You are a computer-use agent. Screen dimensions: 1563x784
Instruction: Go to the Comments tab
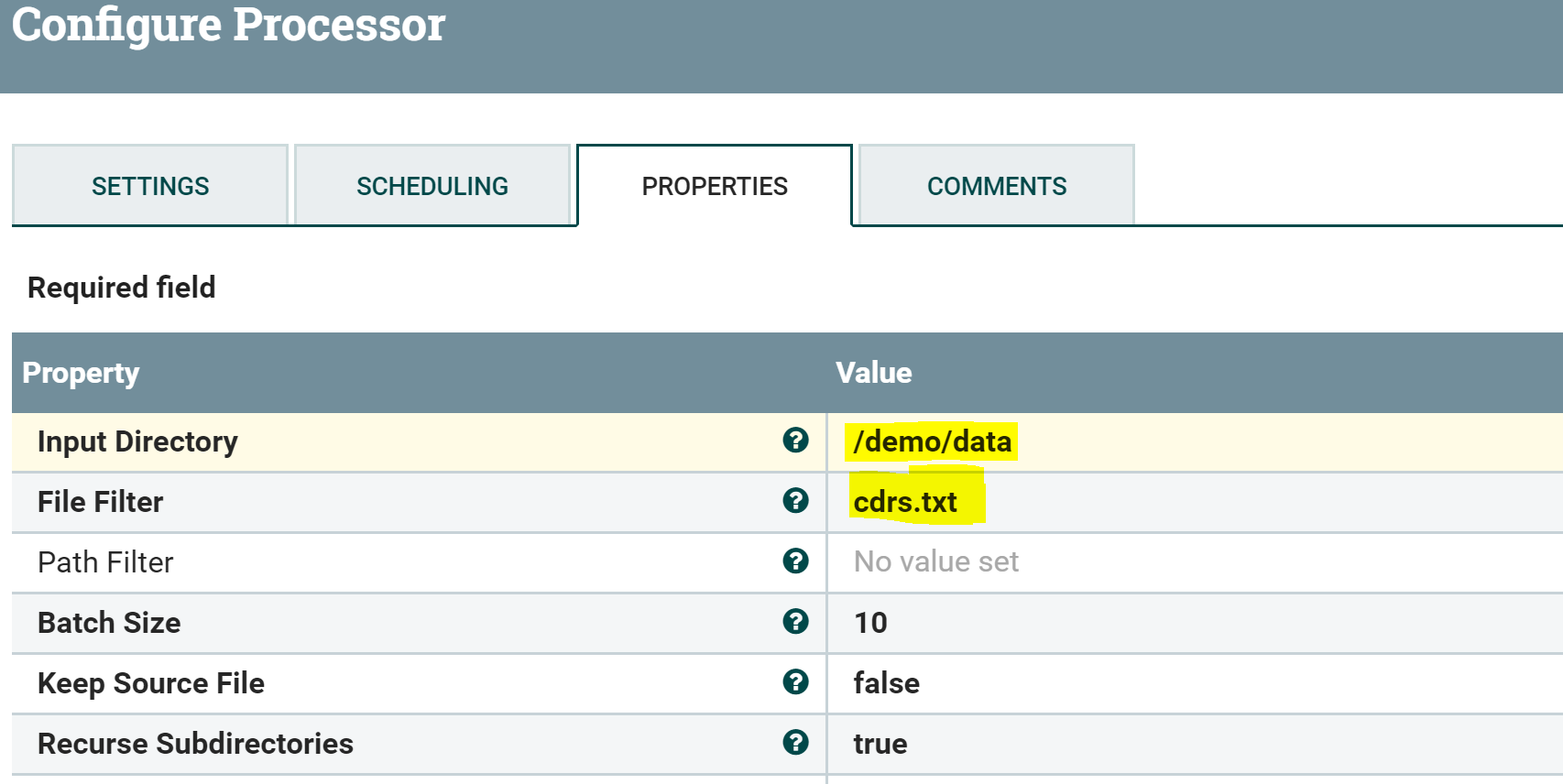[997, 186]
